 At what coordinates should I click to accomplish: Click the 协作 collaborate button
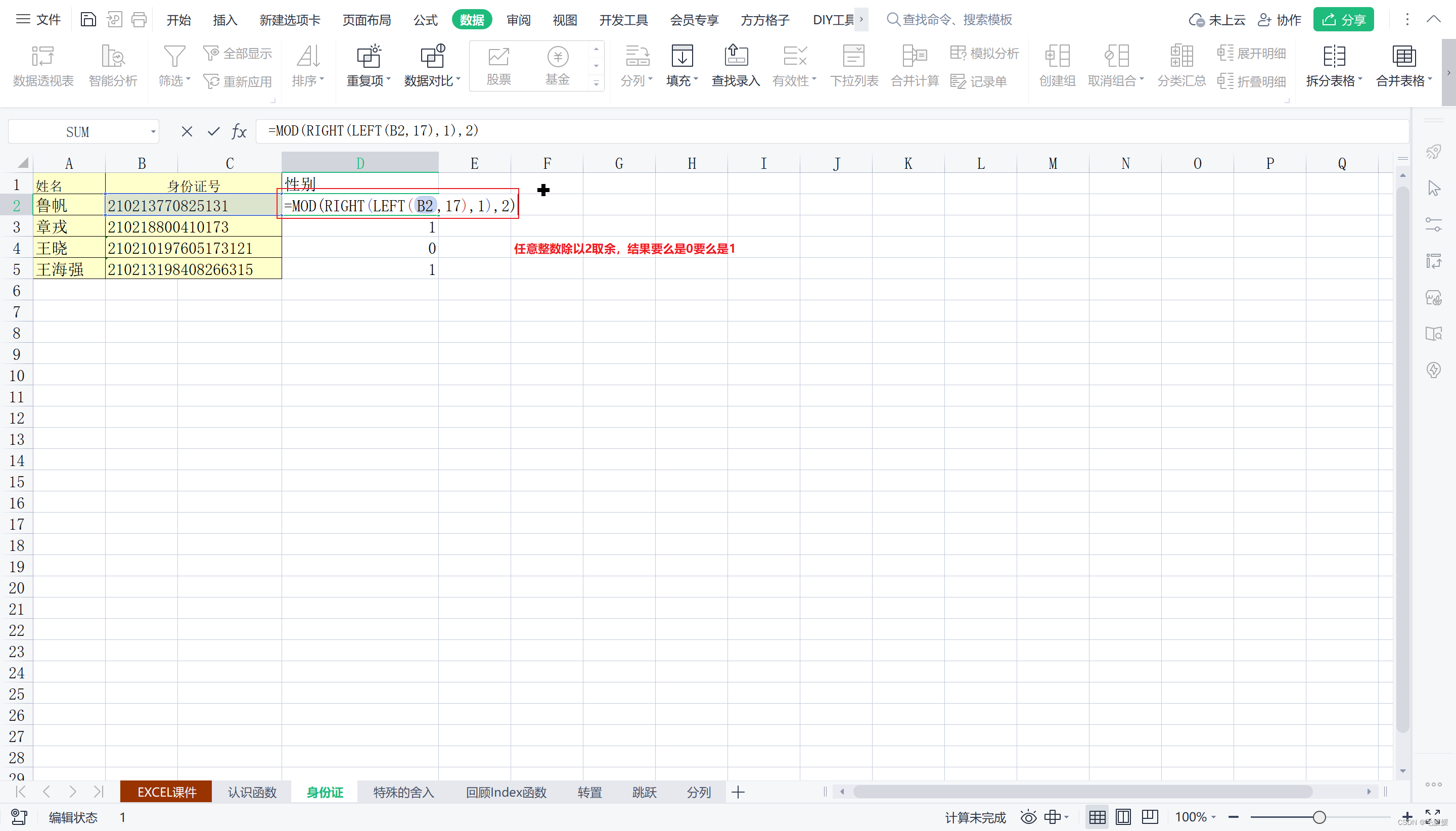coord(1279,20)
